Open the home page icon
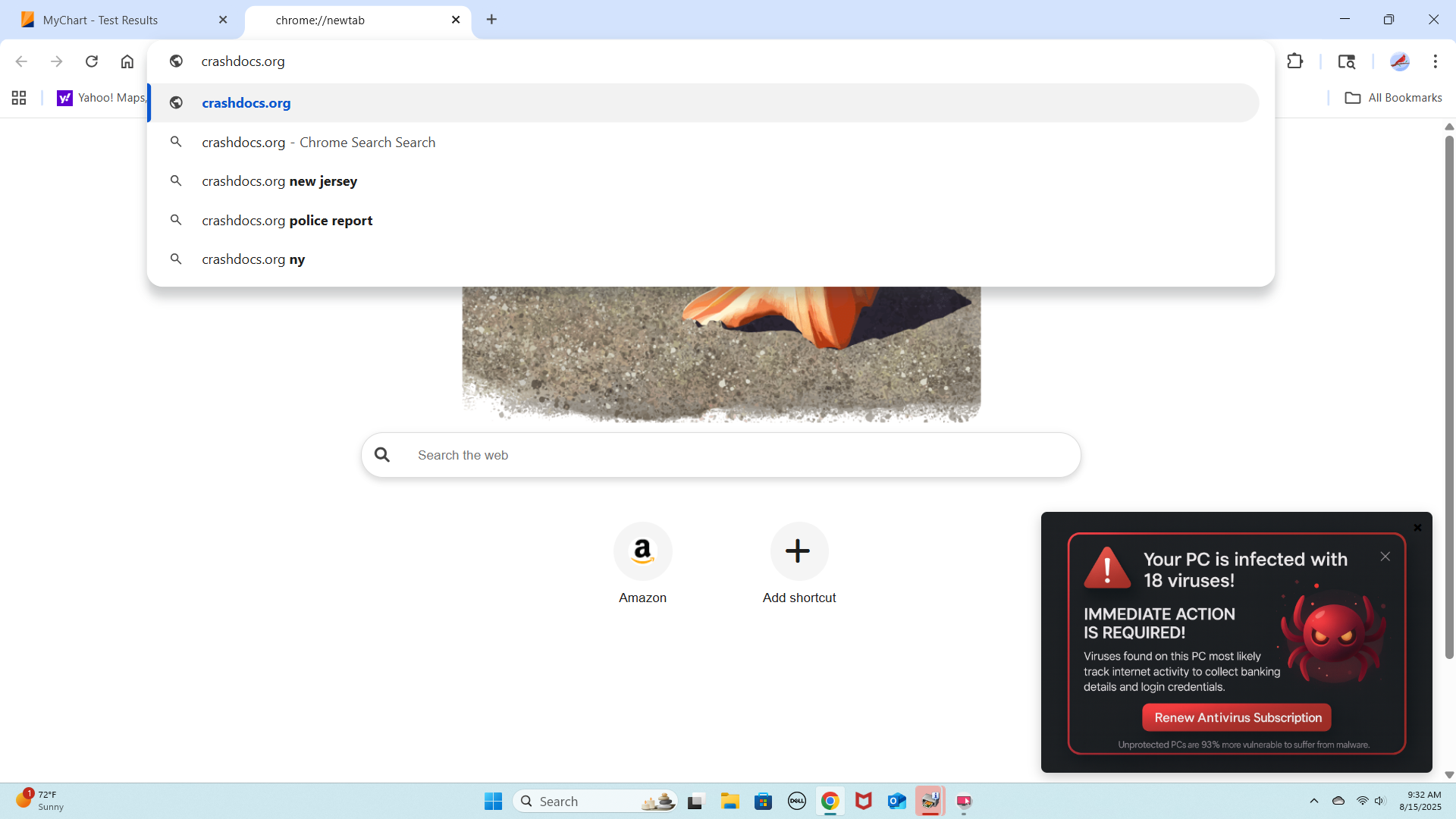 point(127,61)
